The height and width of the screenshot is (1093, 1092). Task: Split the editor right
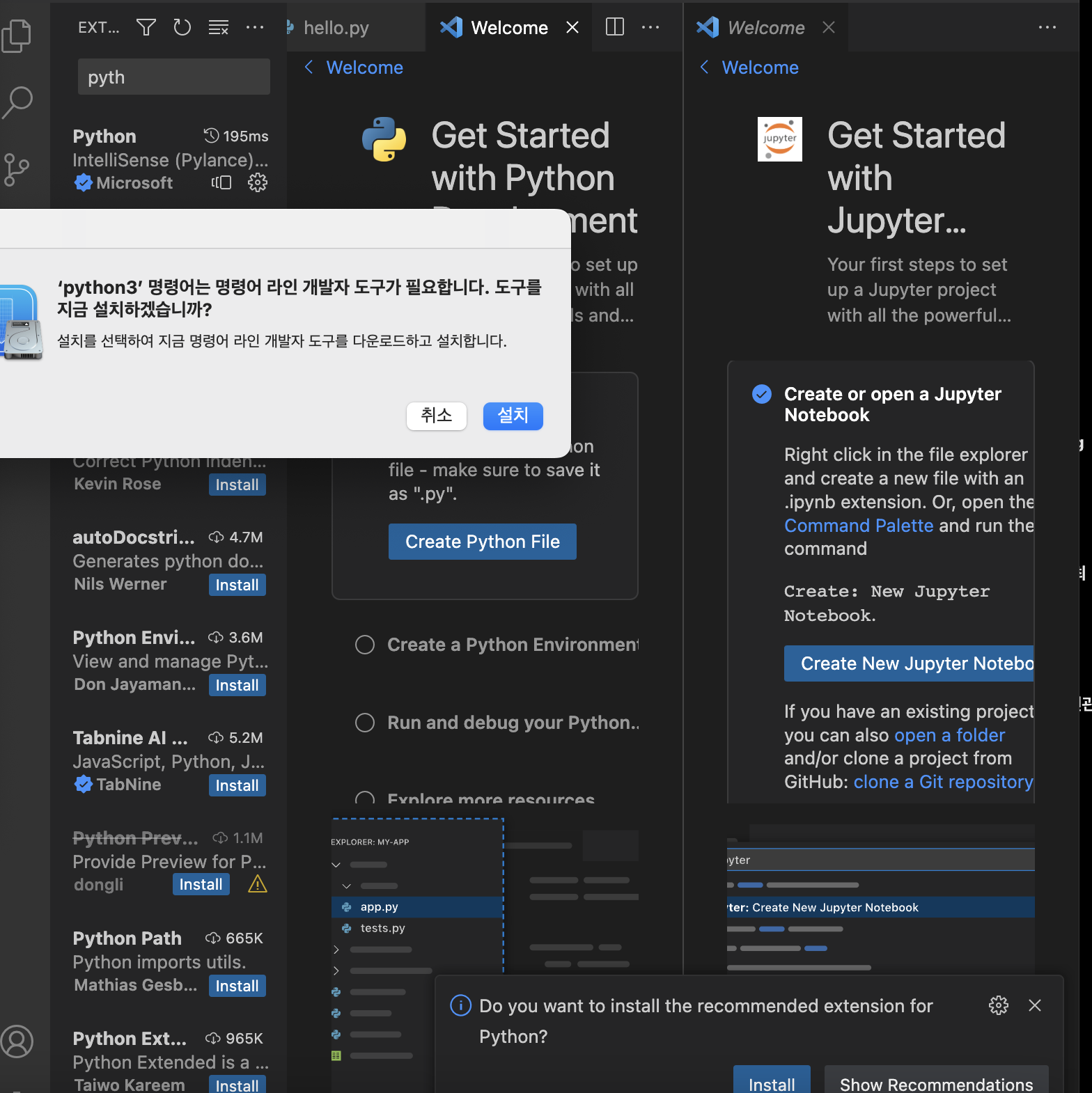(x=615, y=27)
